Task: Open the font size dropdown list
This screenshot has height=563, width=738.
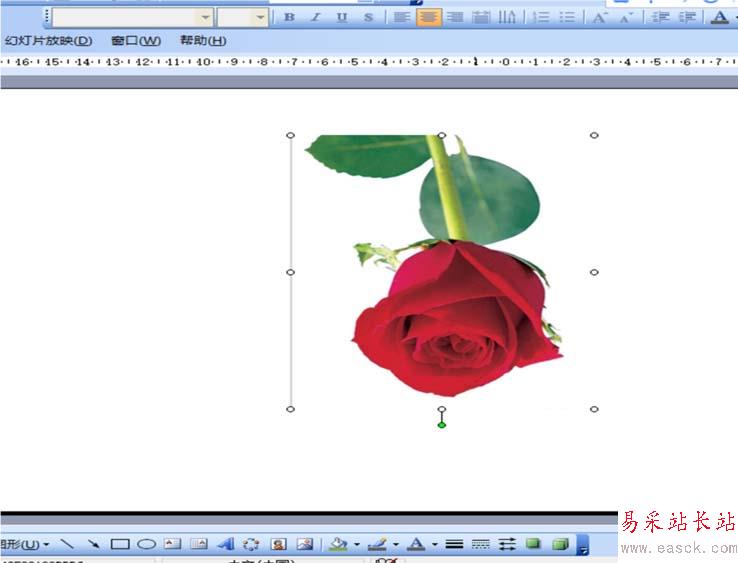Action: [260, 17]
